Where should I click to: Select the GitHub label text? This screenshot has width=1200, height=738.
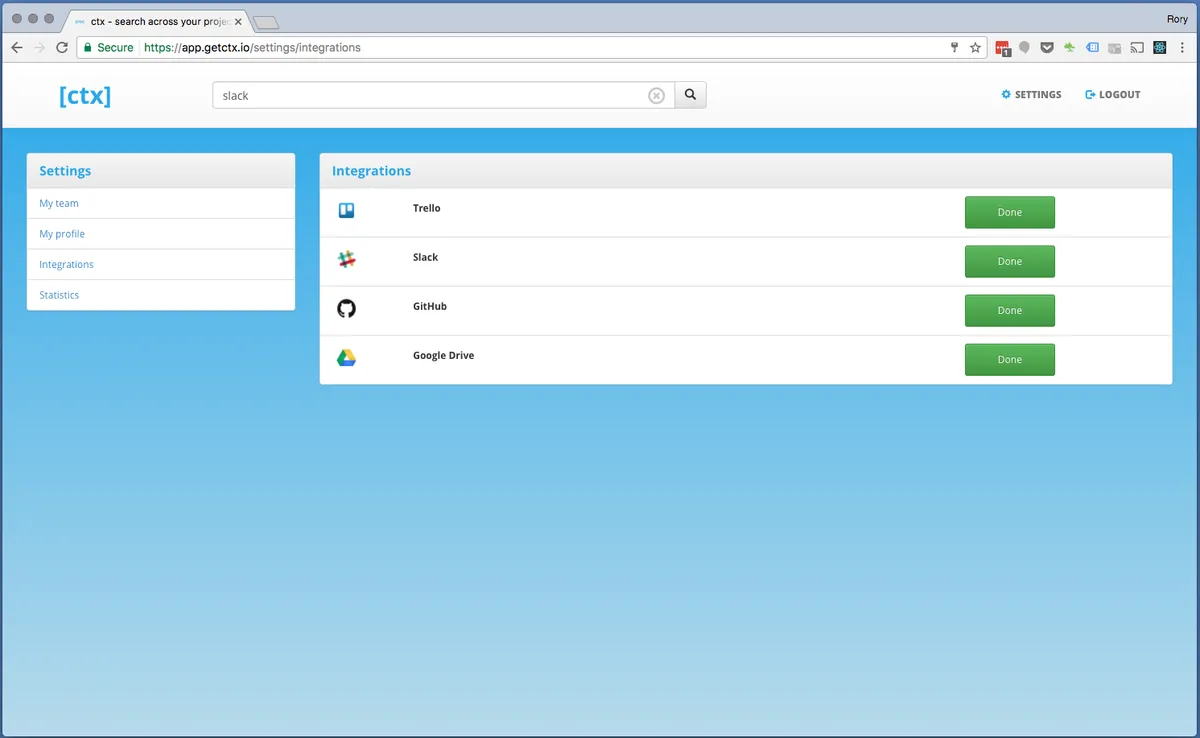pos(430,306)
